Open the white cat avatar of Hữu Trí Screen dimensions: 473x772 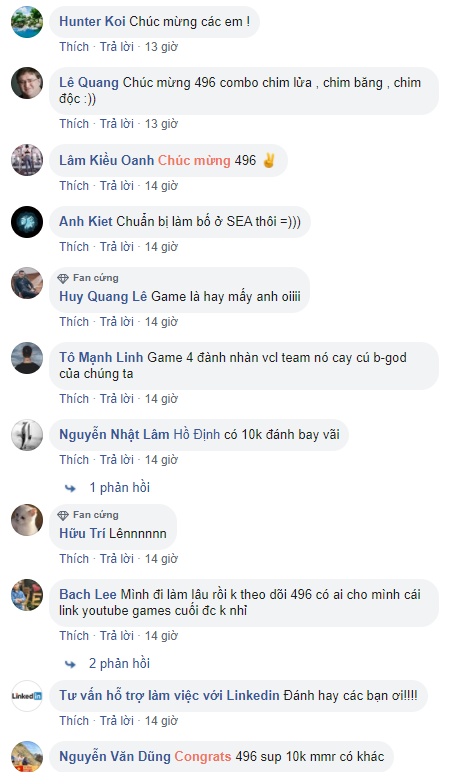tap(27, 520)
